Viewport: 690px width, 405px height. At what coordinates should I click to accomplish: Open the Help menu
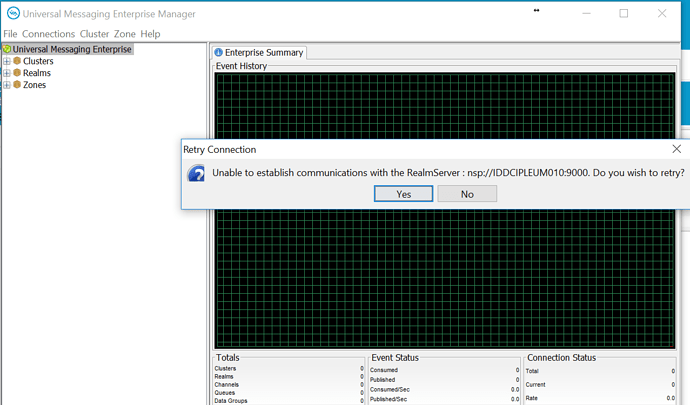click(150, 34)
